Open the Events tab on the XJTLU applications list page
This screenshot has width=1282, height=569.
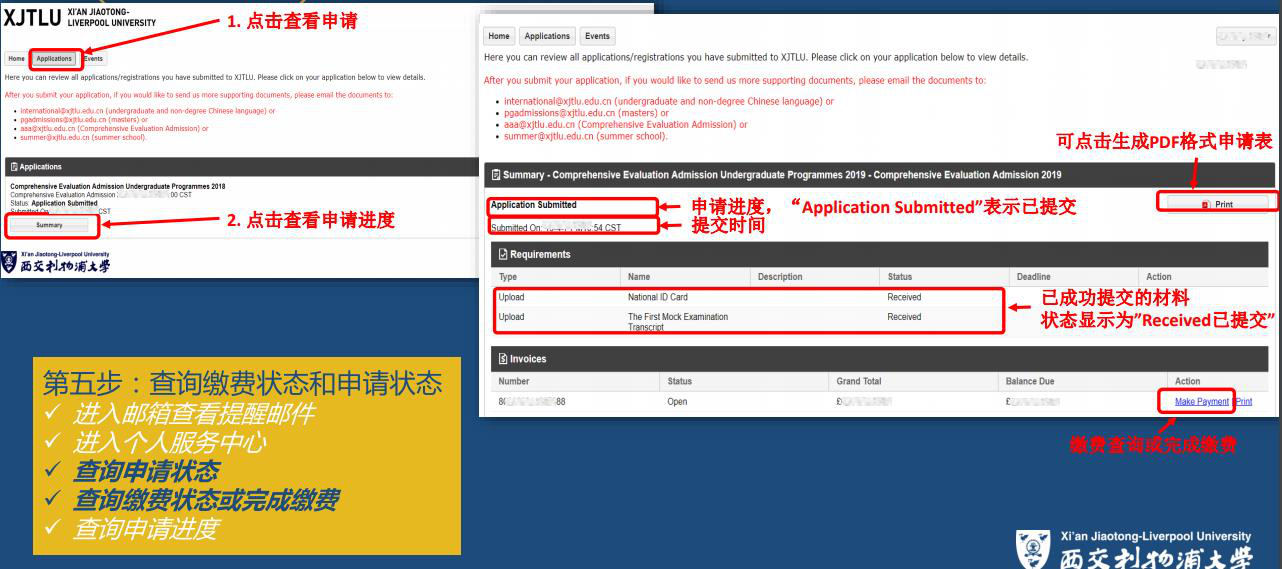click(x=93, y=59)
